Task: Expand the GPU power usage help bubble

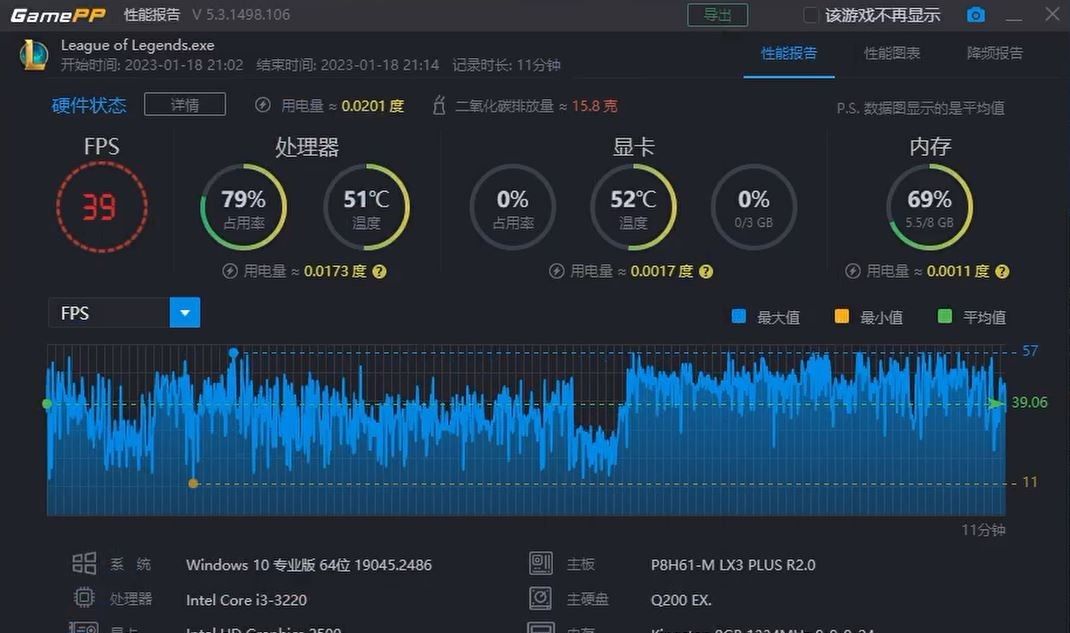Action: click(705, 271)
